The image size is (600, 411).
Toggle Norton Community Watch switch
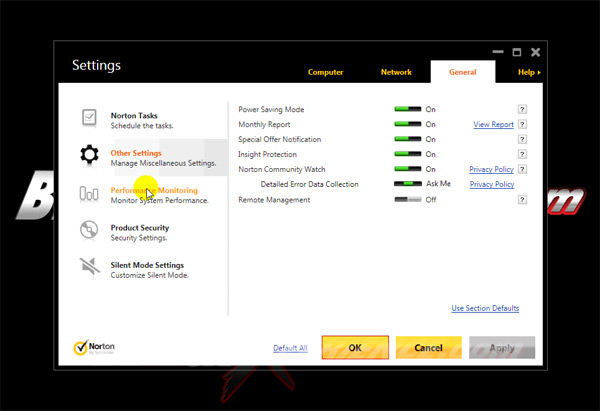(x=408, y=169)
